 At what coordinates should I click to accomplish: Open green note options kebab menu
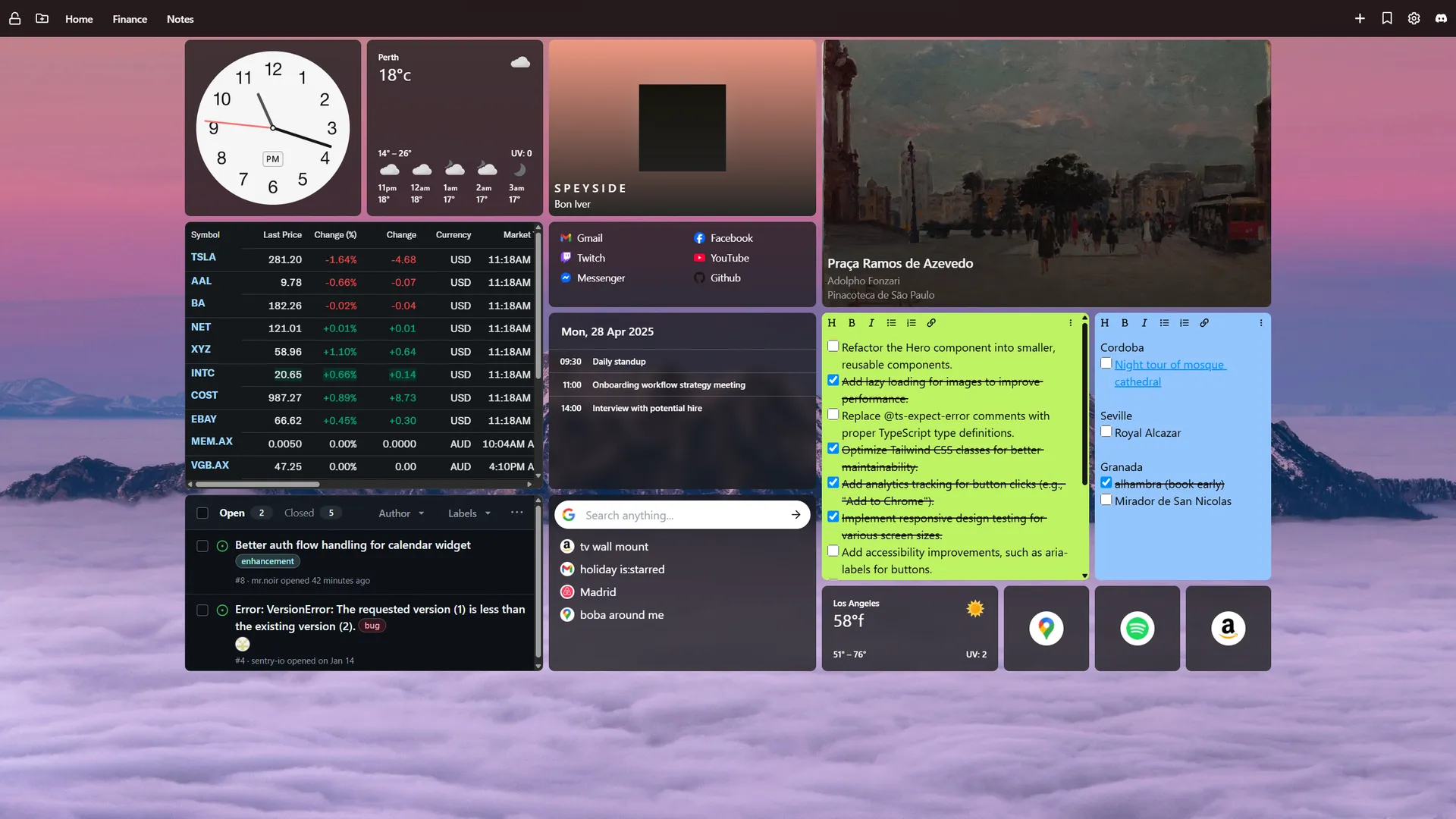coord(1071,323)
